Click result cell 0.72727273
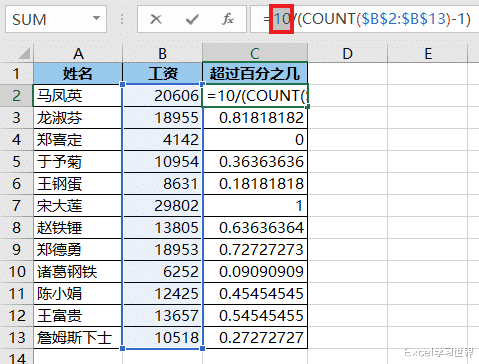479x364 pixels. point(255,250)
